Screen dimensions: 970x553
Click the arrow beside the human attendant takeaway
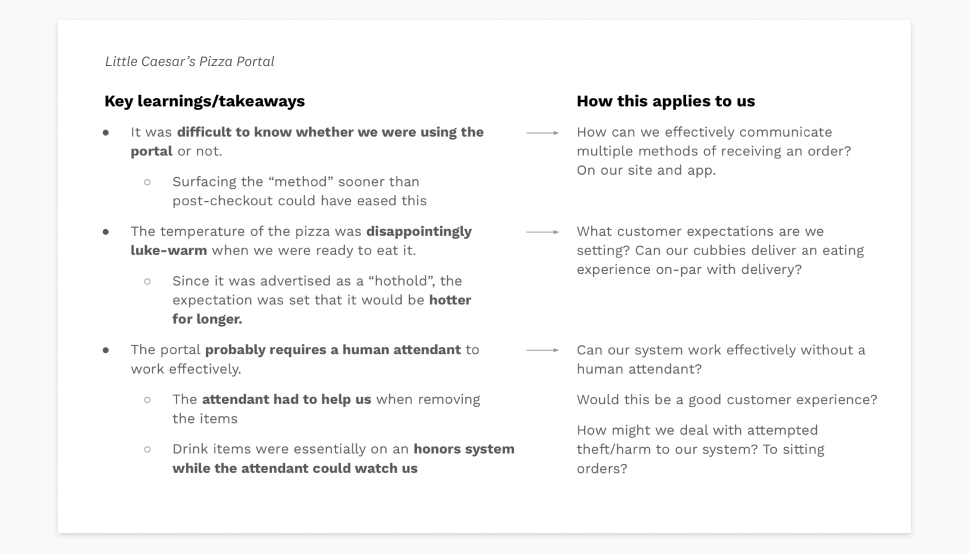[541, 351]
